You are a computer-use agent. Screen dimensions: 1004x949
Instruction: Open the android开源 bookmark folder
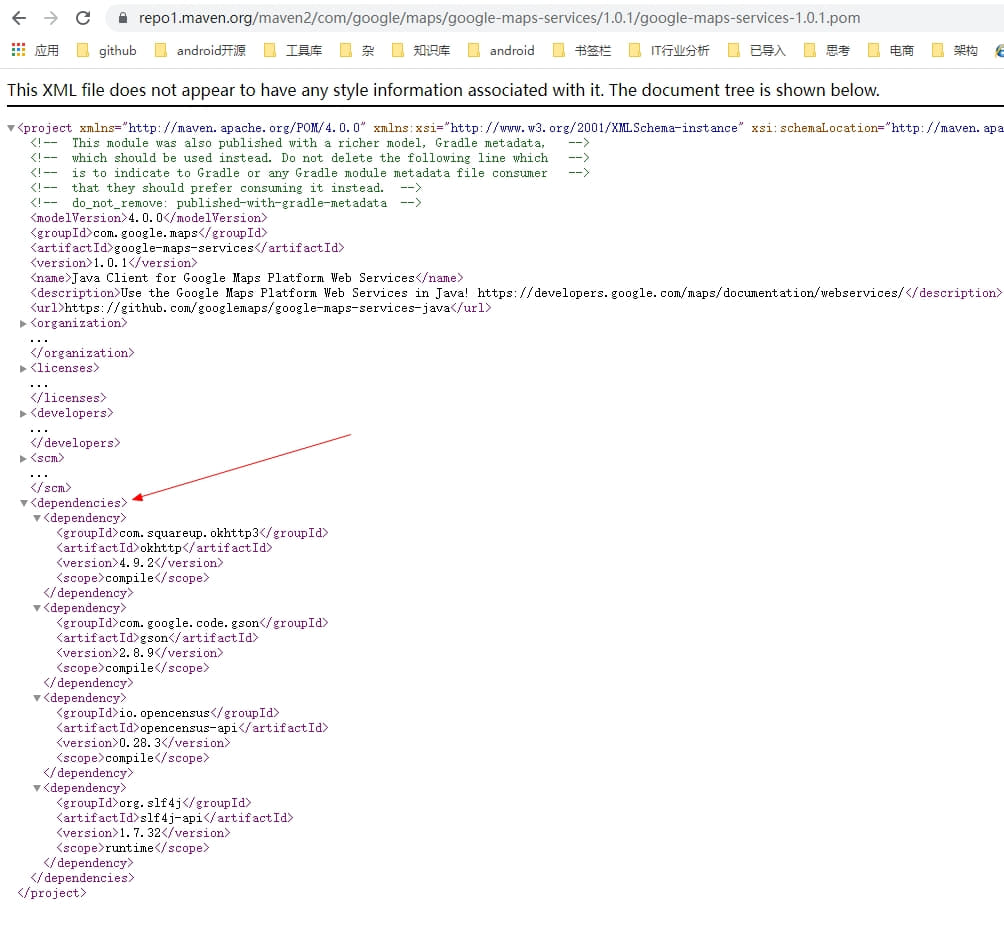(200, 50)
